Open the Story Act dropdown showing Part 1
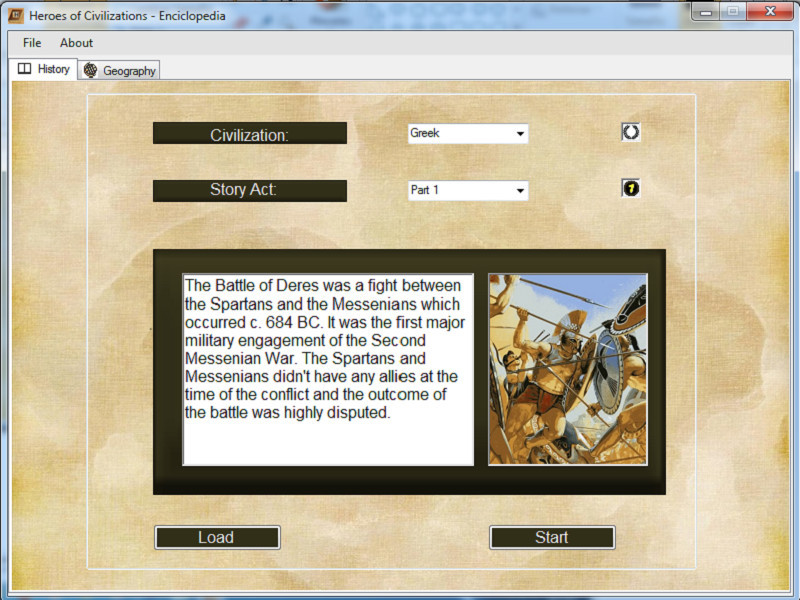This screenshot has height=600, width=800. [x=468, y=190]
